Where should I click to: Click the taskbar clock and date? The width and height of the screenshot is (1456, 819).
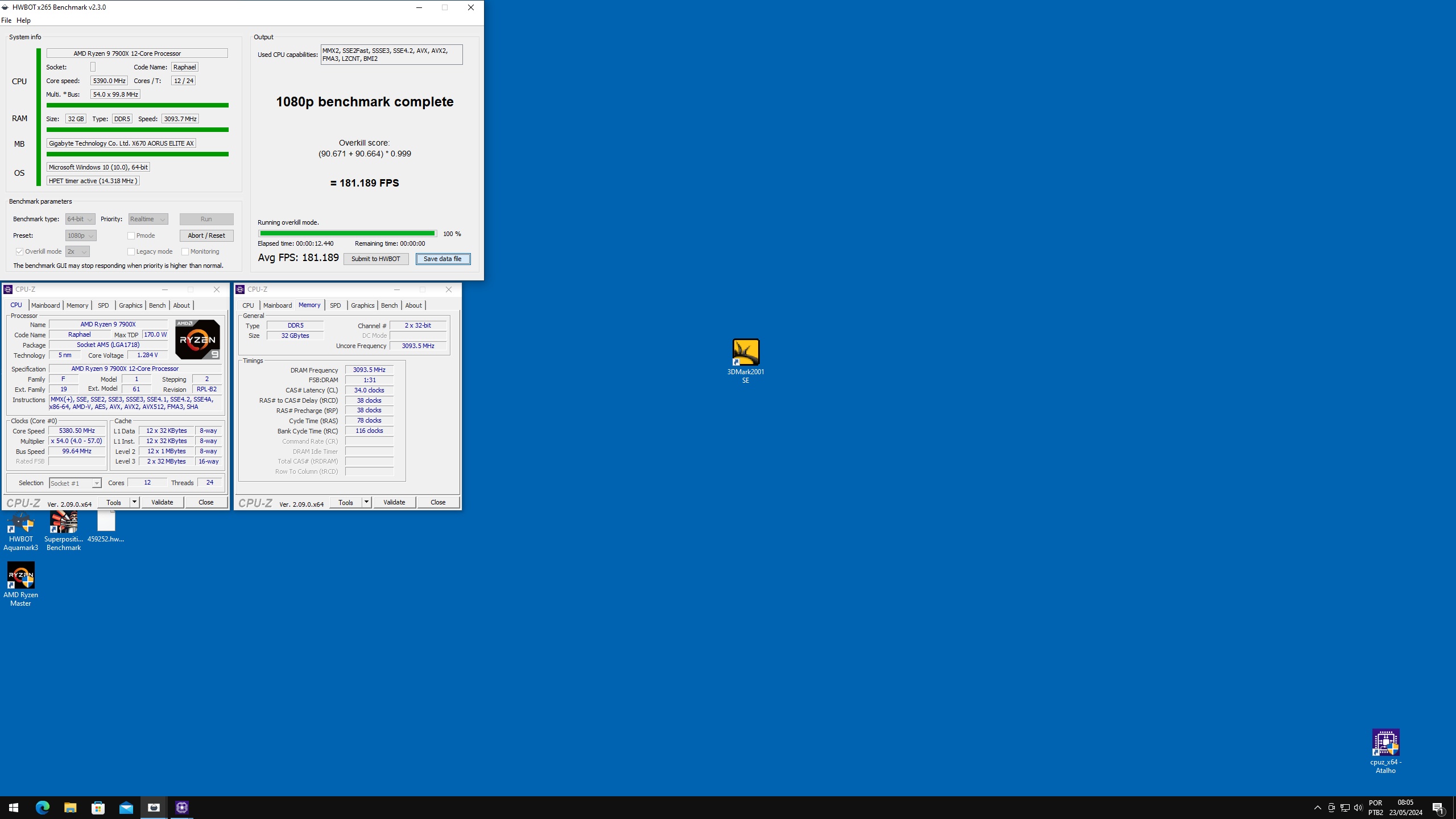pos(1405,808)
